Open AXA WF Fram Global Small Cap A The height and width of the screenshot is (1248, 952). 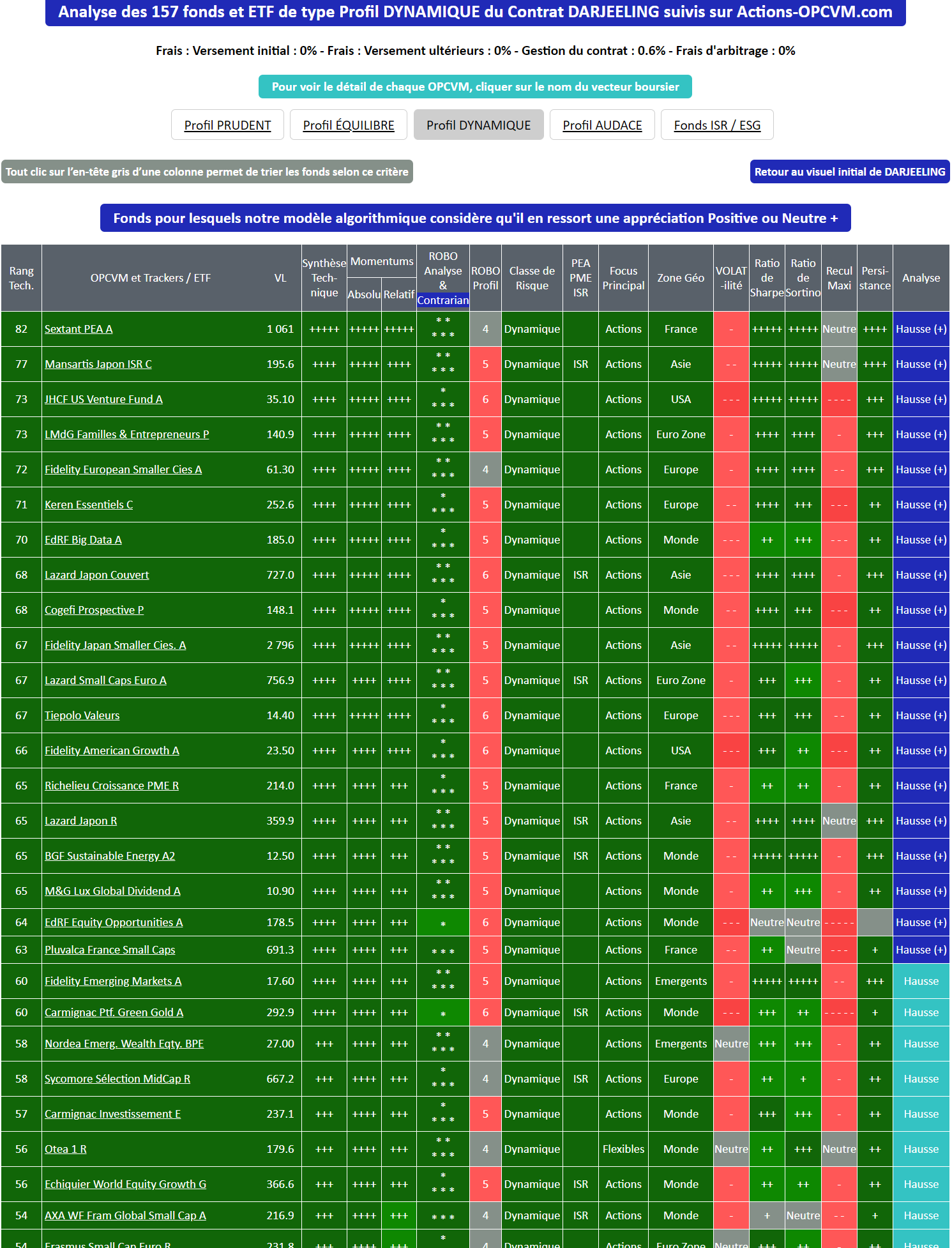[x=125, y=1215]
